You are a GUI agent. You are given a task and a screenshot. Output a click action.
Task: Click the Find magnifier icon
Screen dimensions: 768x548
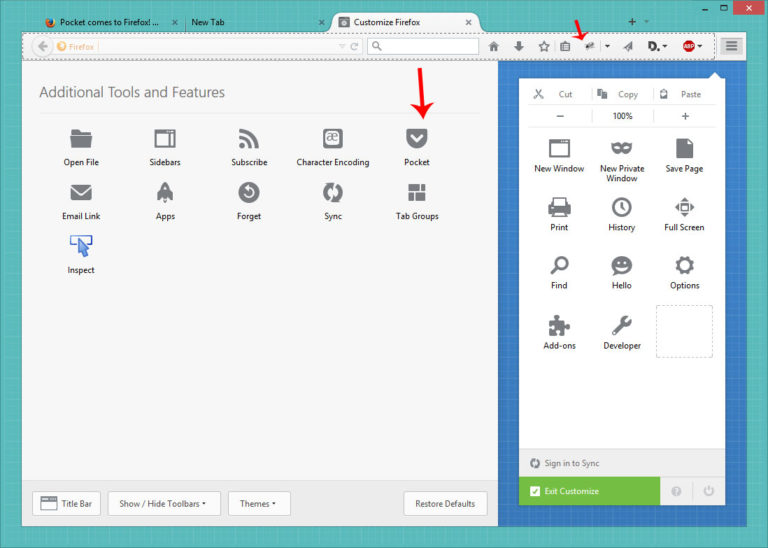pyautogui.click(x=559, y=266)
